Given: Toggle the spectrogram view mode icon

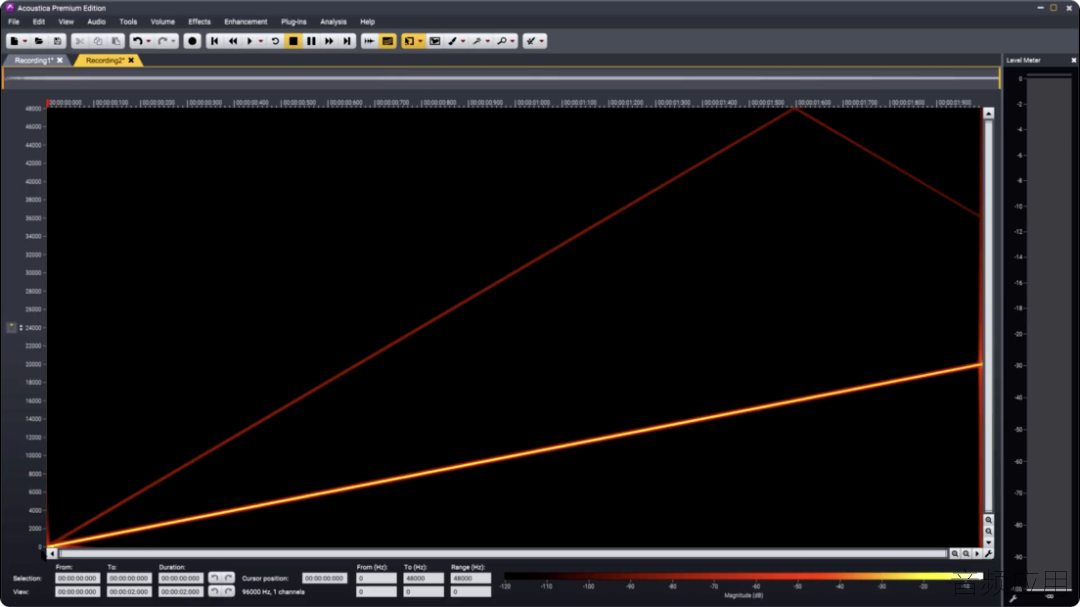Looking at the screenshot, I should click(x=388, y=41).
